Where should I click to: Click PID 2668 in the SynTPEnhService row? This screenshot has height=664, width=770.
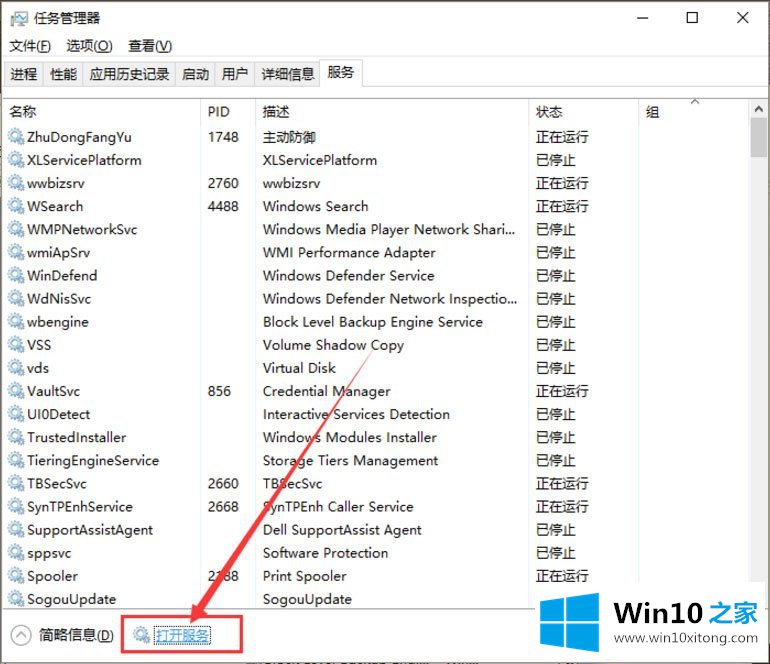(223, 506)
